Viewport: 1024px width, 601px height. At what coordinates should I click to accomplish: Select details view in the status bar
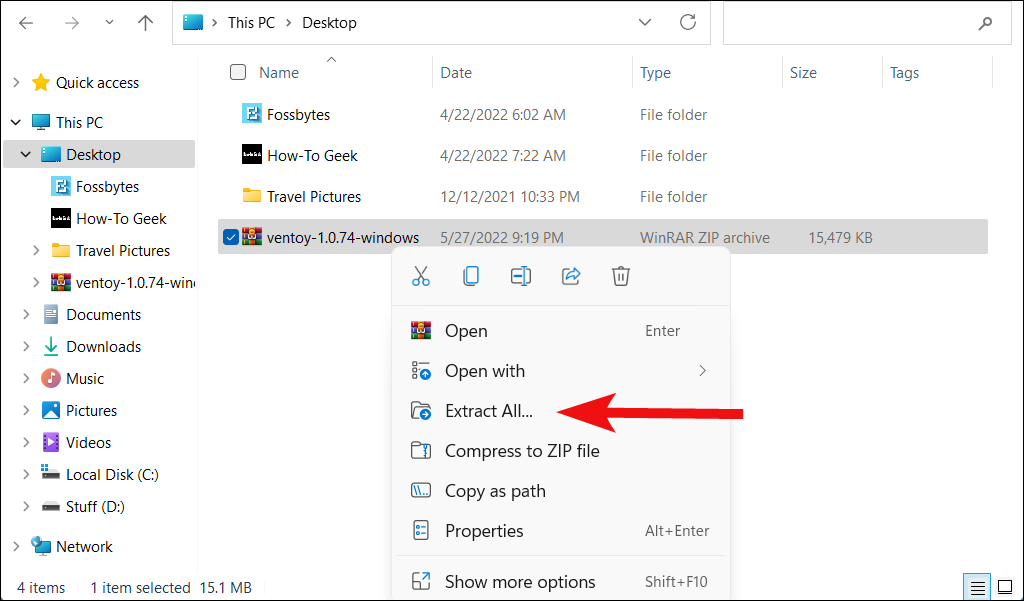pyautogui.click(x=977, y=587)
